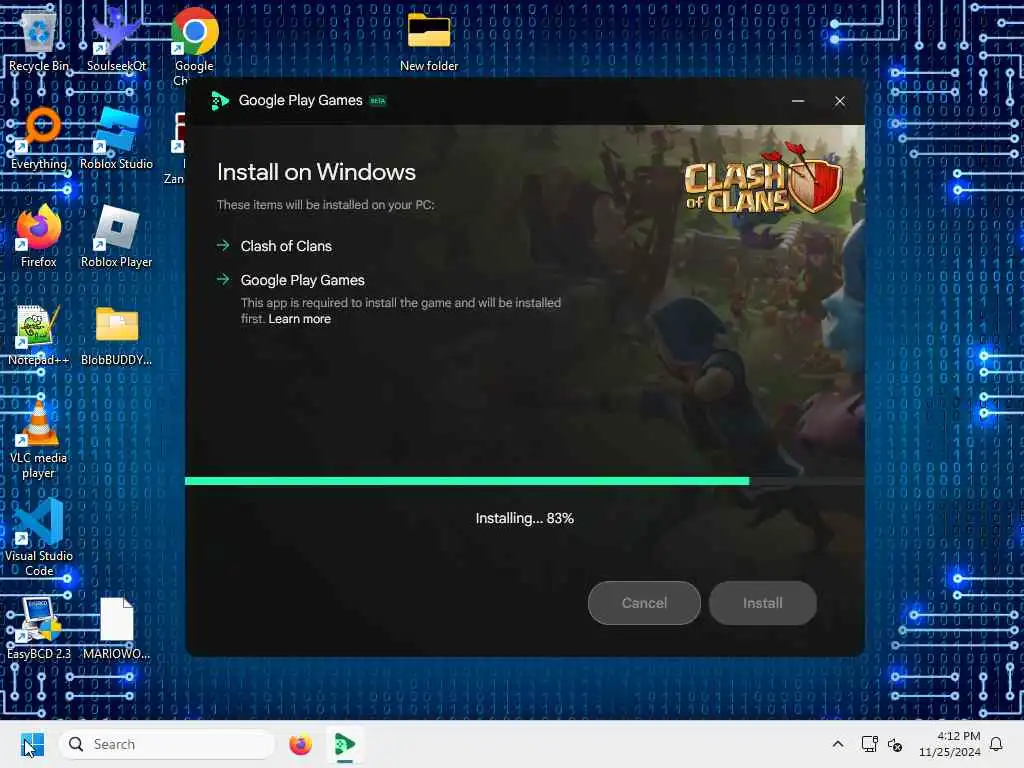Click the muted volume tray icon
The height and width of the screenshot is (768, 1024).
895,744
